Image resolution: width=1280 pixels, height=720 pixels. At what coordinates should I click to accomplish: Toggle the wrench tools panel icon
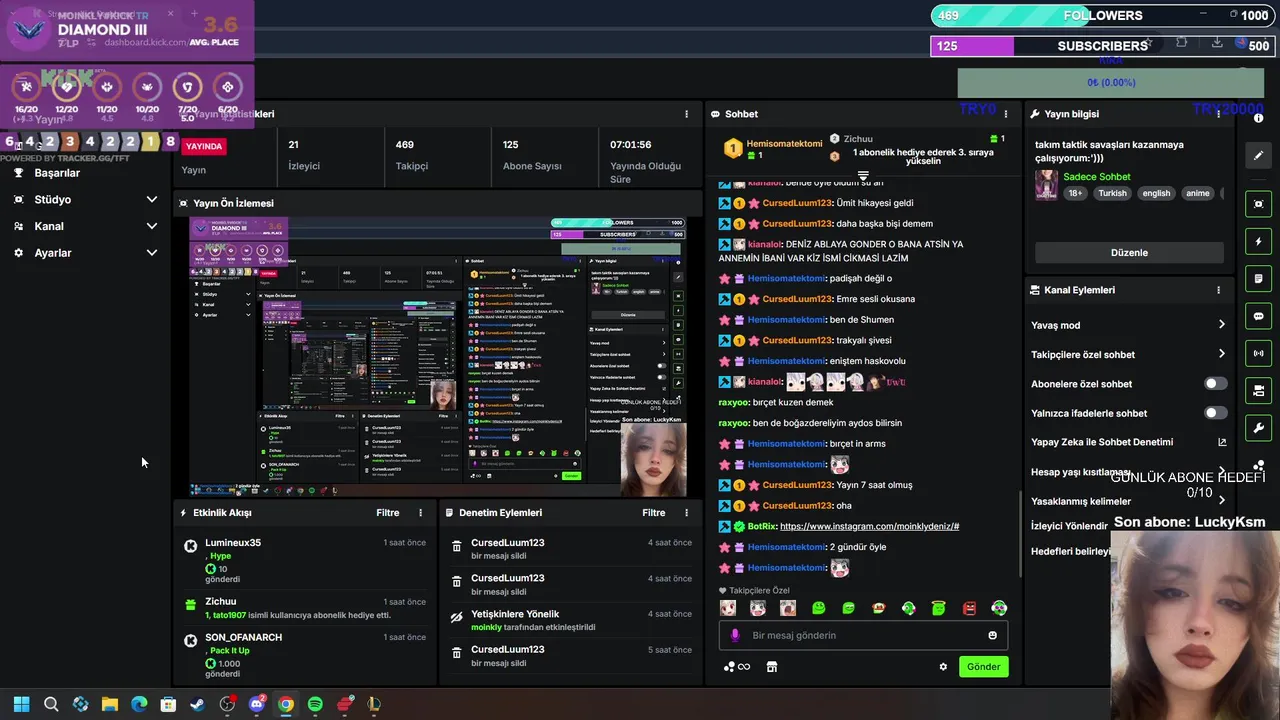point(1258,428)
